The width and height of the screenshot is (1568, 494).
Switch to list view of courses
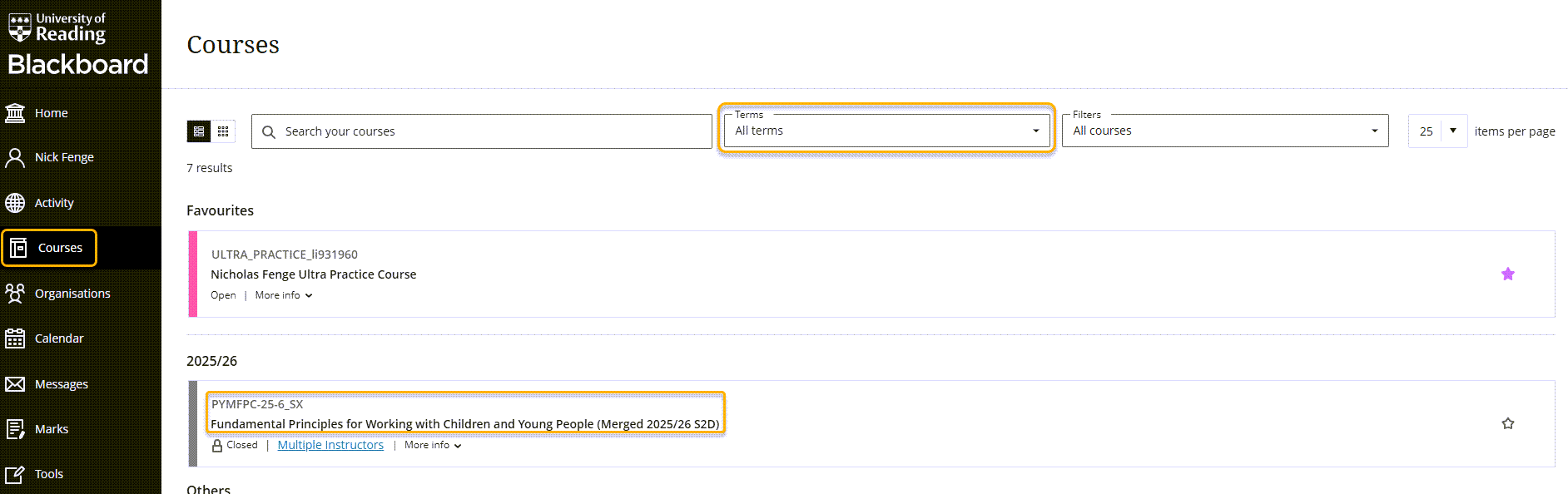click(199, 131)
